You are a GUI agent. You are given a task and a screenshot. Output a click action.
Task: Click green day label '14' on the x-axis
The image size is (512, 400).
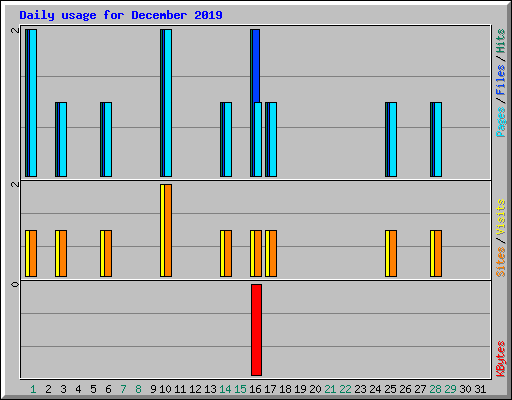tap(225, 389)
